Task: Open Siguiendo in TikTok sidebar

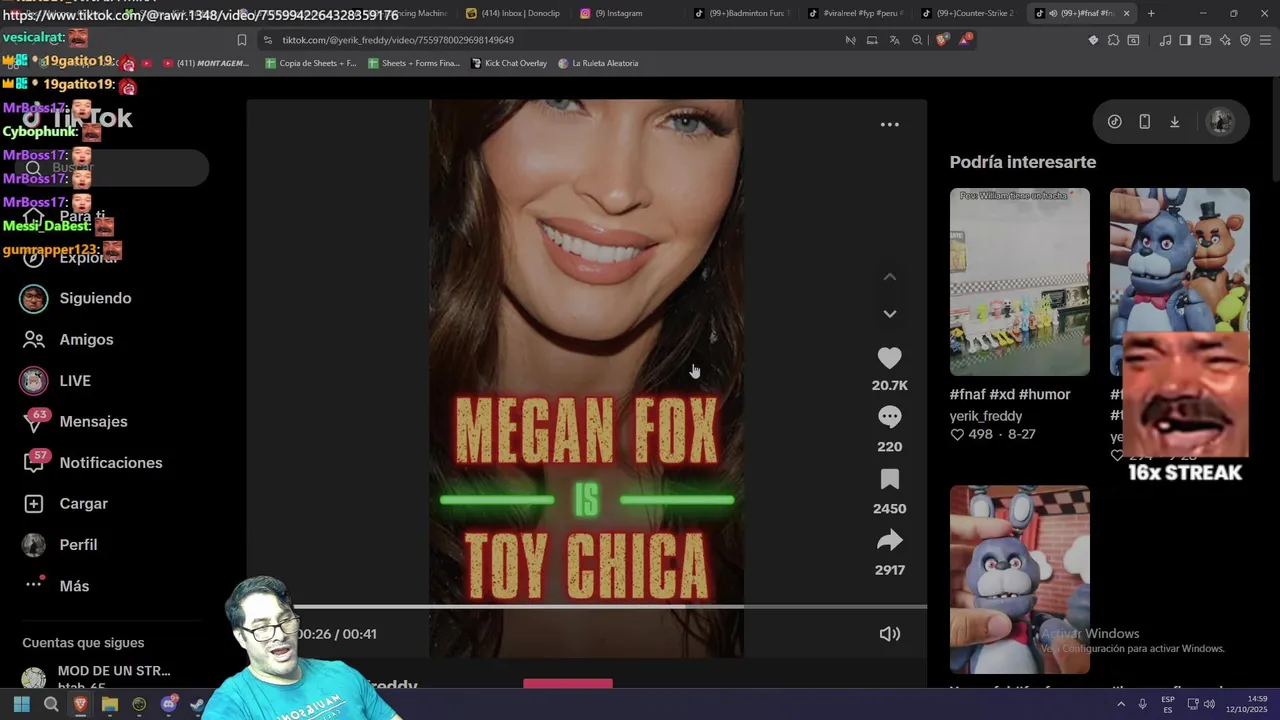Action: click(x=77, y=298)
